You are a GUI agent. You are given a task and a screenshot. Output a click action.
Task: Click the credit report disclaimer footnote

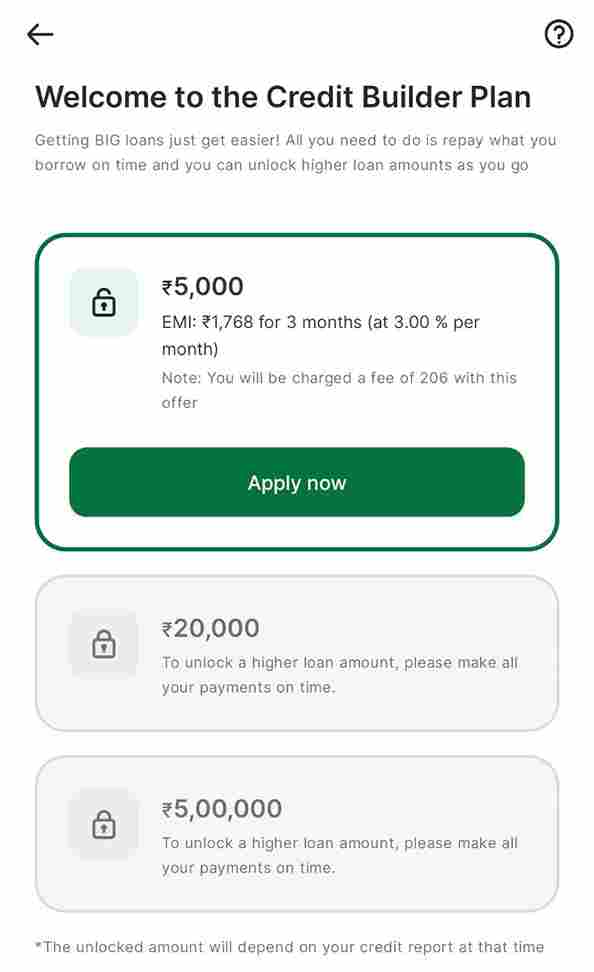click(x=290, y=947)
